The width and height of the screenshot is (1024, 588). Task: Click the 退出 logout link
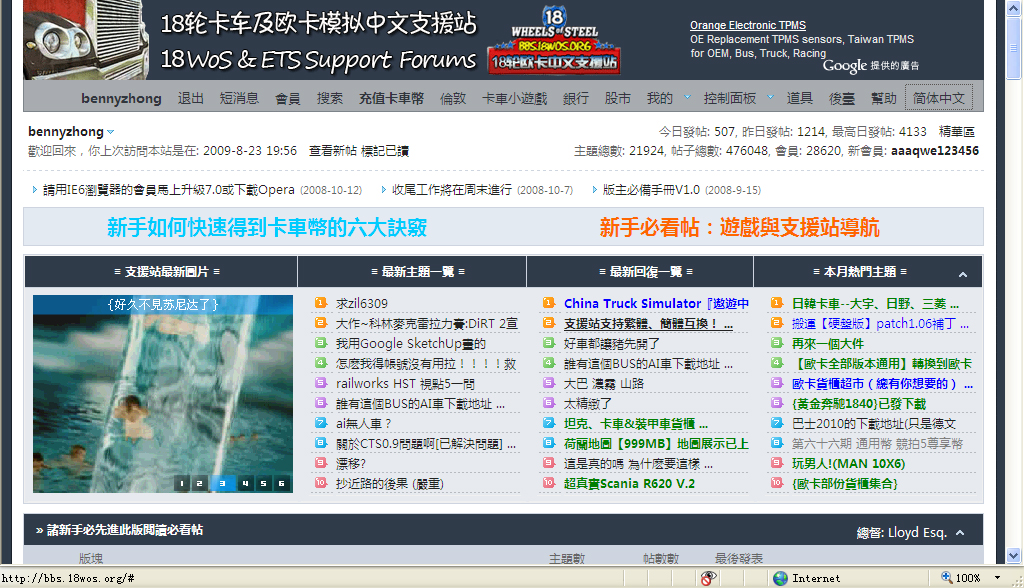[191, 98]
